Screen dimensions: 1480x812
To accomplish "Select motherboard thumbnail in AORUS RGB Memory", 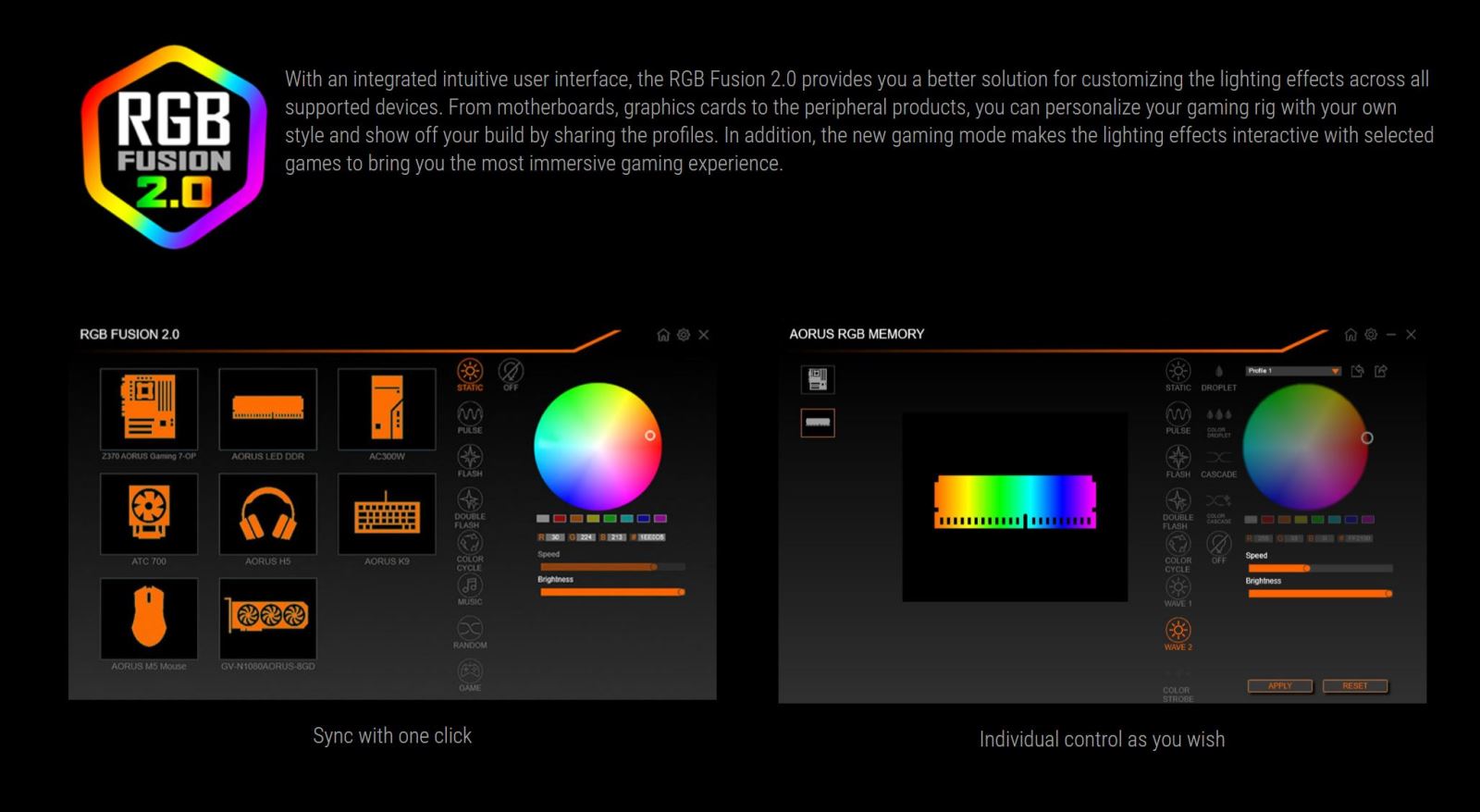I will tap(818, 379).
